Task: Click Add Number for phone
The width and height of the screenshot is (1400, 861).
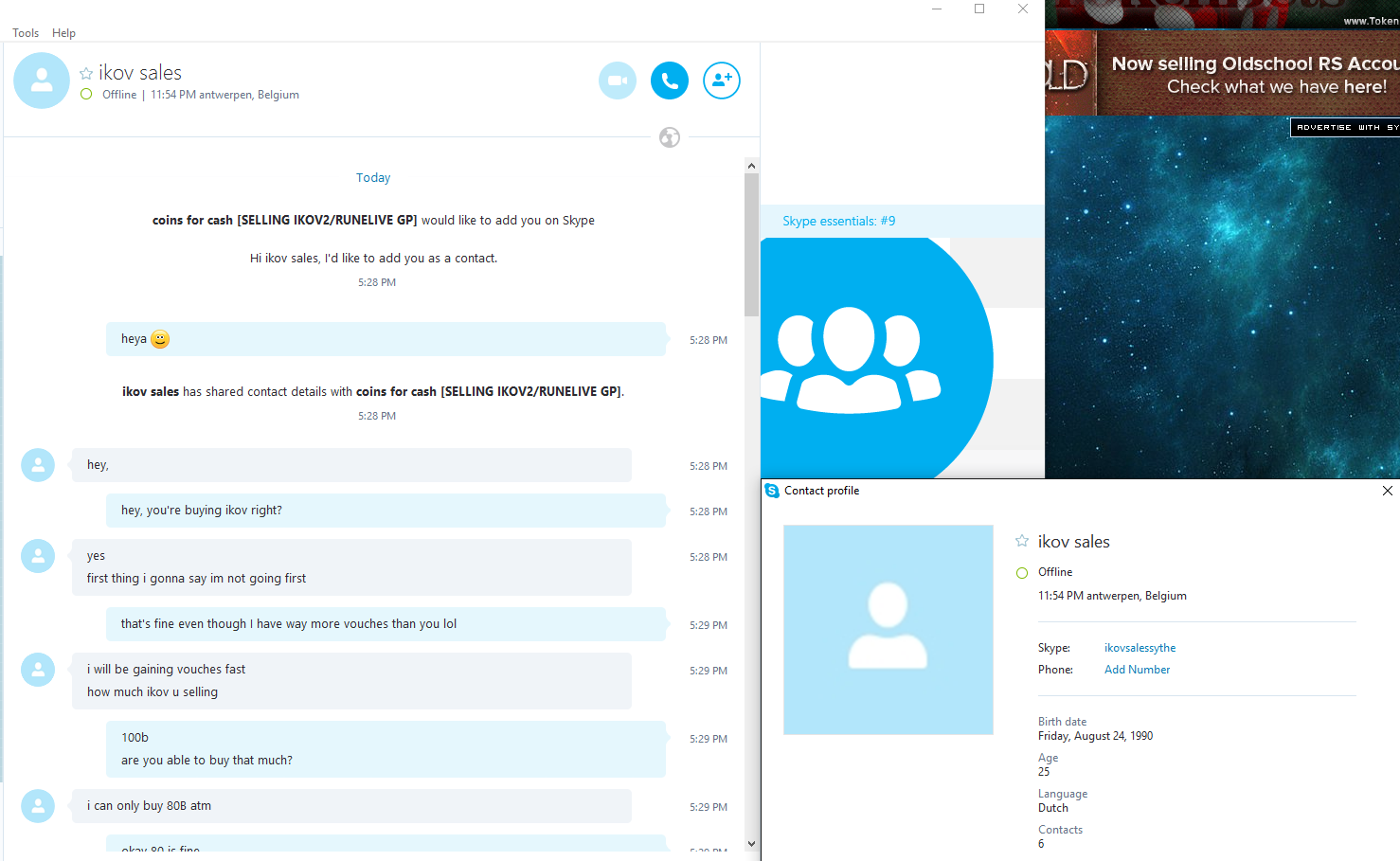Action: coord(1137,670)
